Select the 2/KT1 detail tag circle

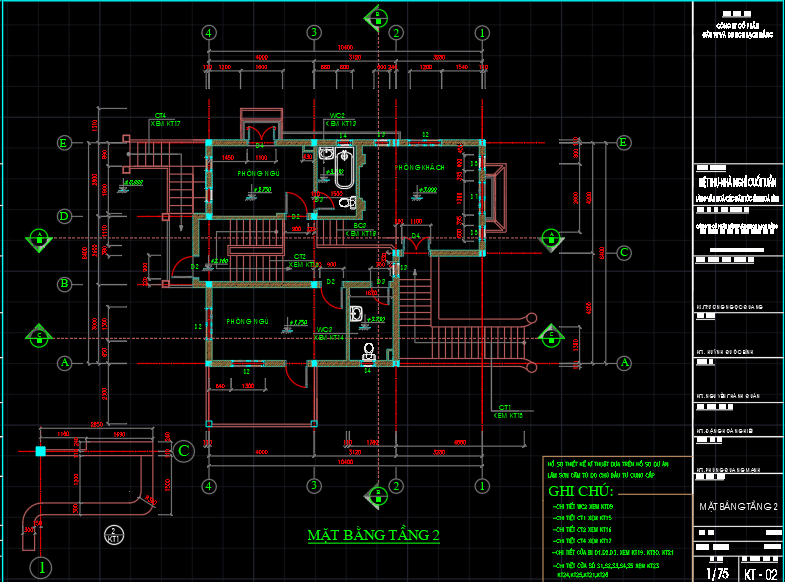pyautogui.click(x=116, y=534)
